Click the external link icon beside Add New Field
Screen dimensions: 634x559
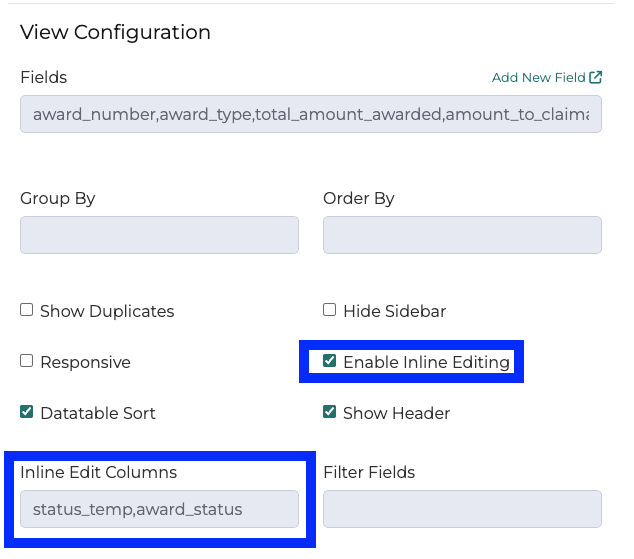(596, 77)
